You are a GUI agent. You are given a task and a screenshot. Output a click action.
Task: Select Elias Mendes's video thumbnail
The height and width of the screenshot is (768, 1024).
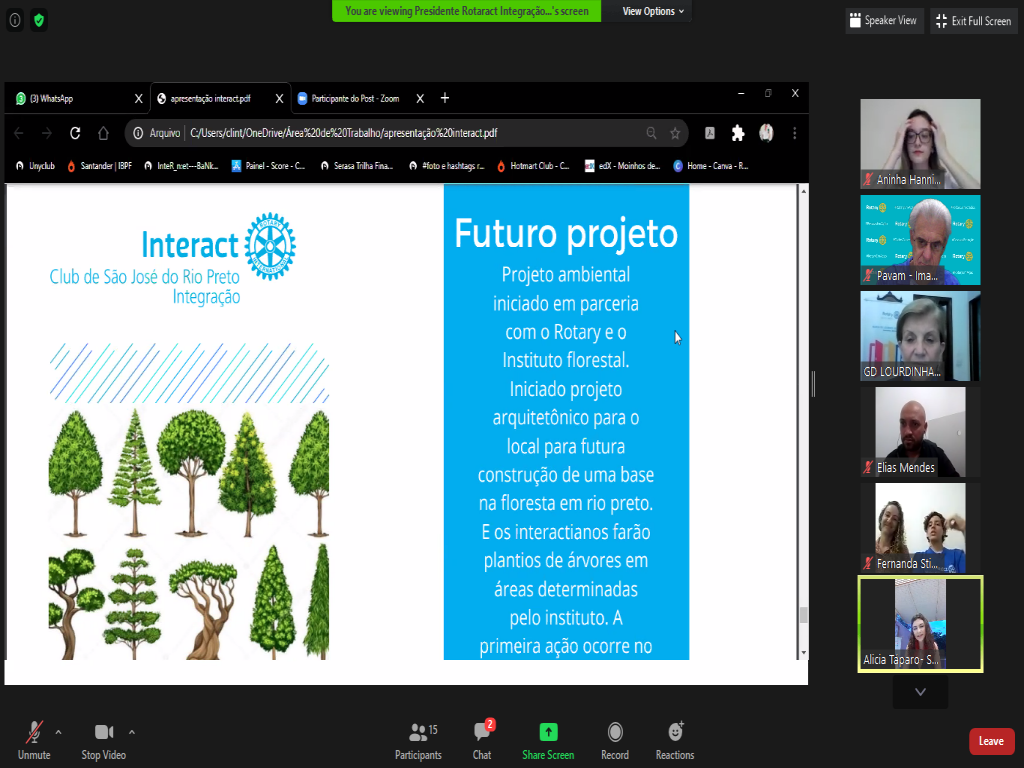click(x=920, y=431)
